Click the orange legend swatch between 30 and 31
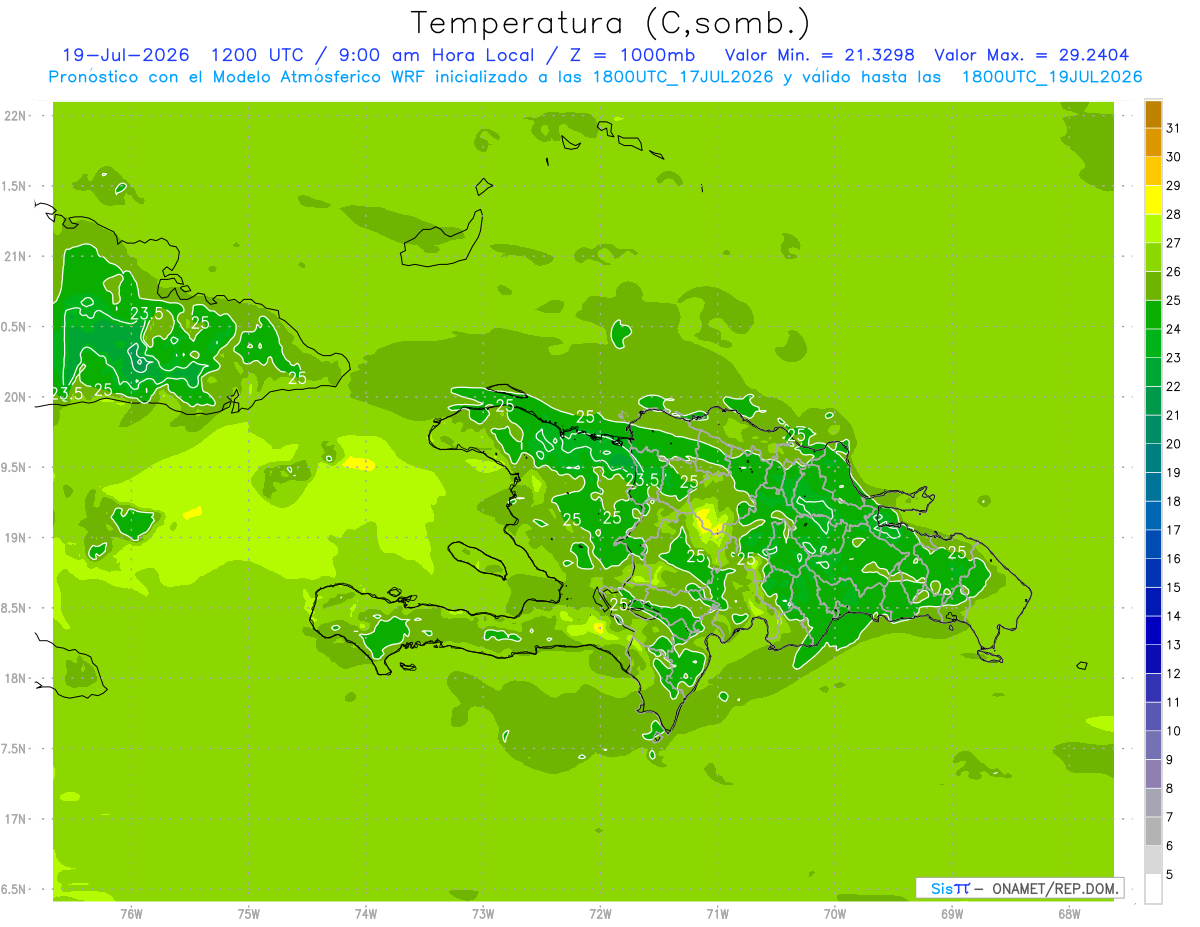Viewport: 1200px width, 927px height. tap(1153, 143)
